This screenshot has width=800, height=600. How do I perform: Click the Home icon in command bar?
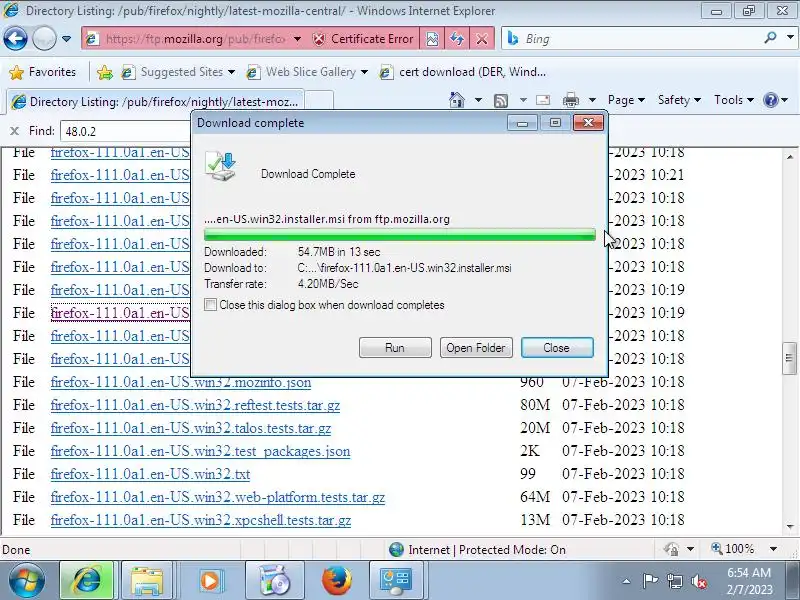(x=457, y=99)
